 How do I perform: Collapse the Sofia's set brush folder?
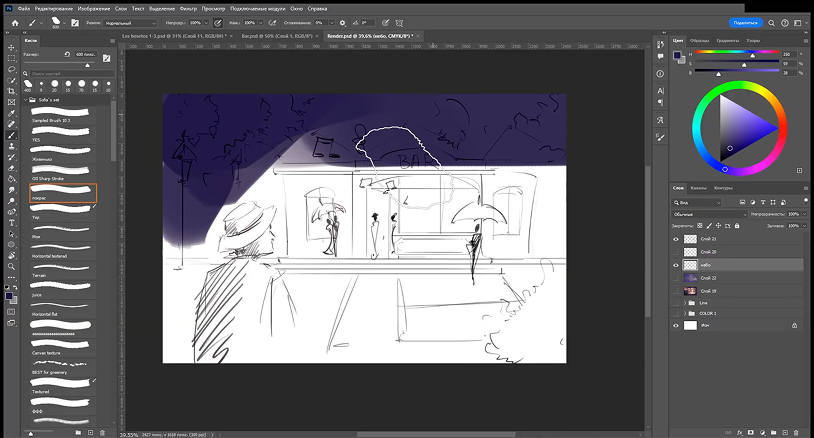[x=25, y=101]
